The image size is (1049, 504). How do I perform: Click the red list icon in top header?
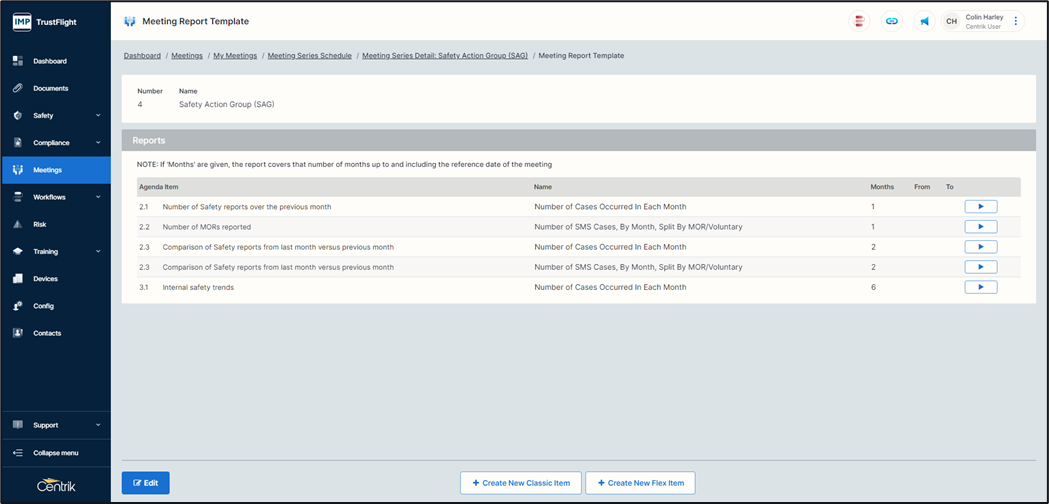(859, 21)
